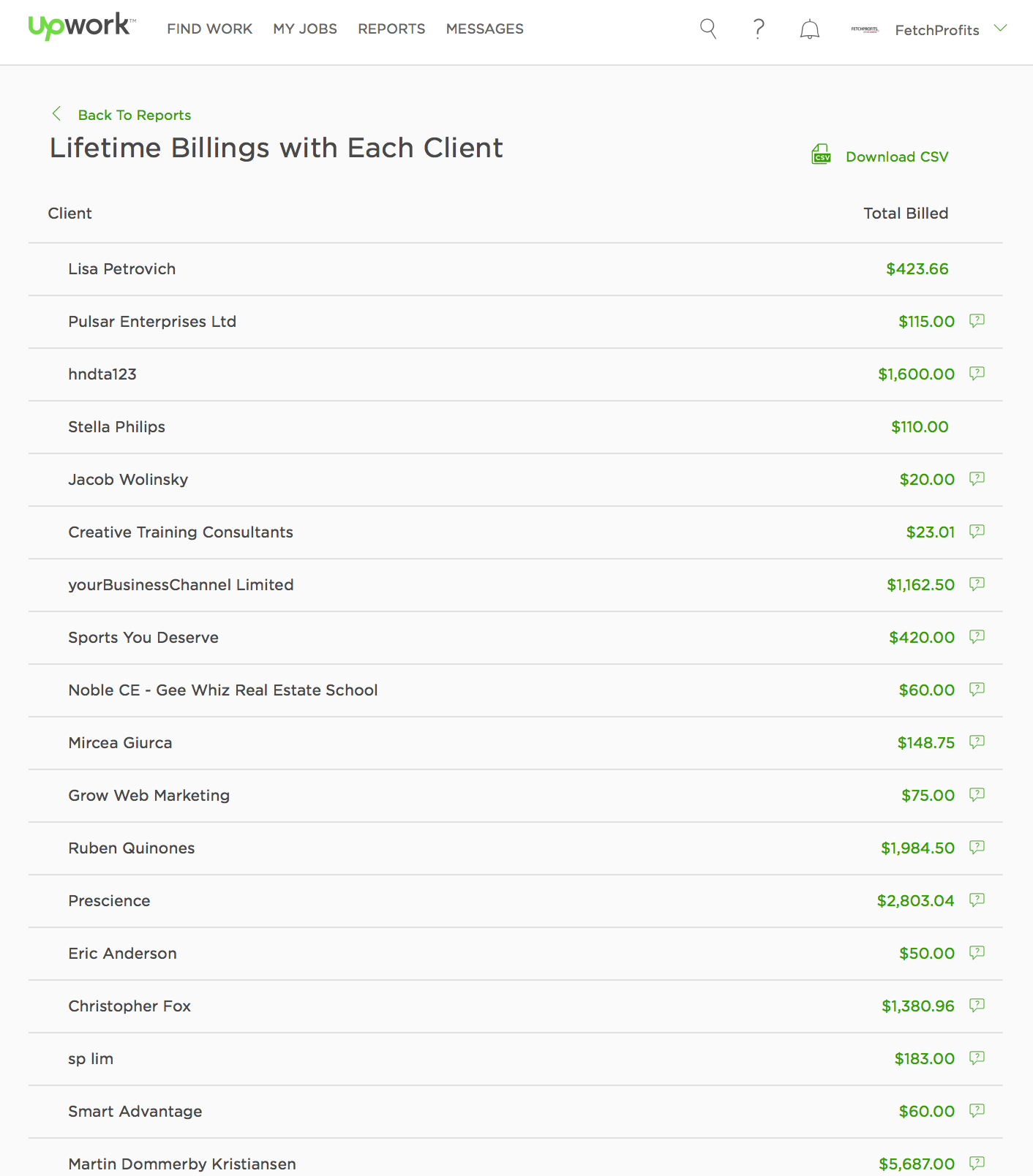Click the FetchProfits avatar thumbnail
Screen dimensions: 1033x1176
click(865, 29)
